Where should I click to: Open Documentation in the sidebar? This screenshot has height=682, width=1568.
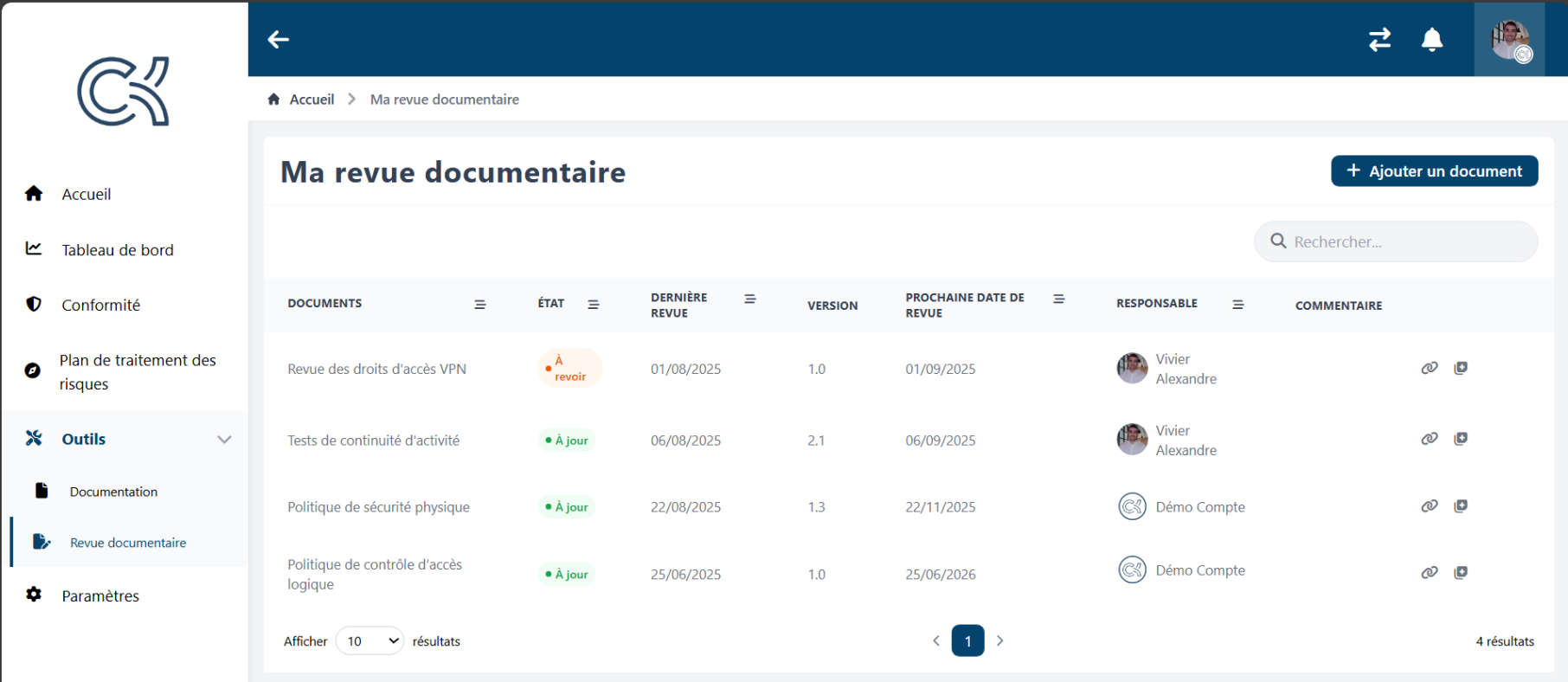tap(113, 492)
